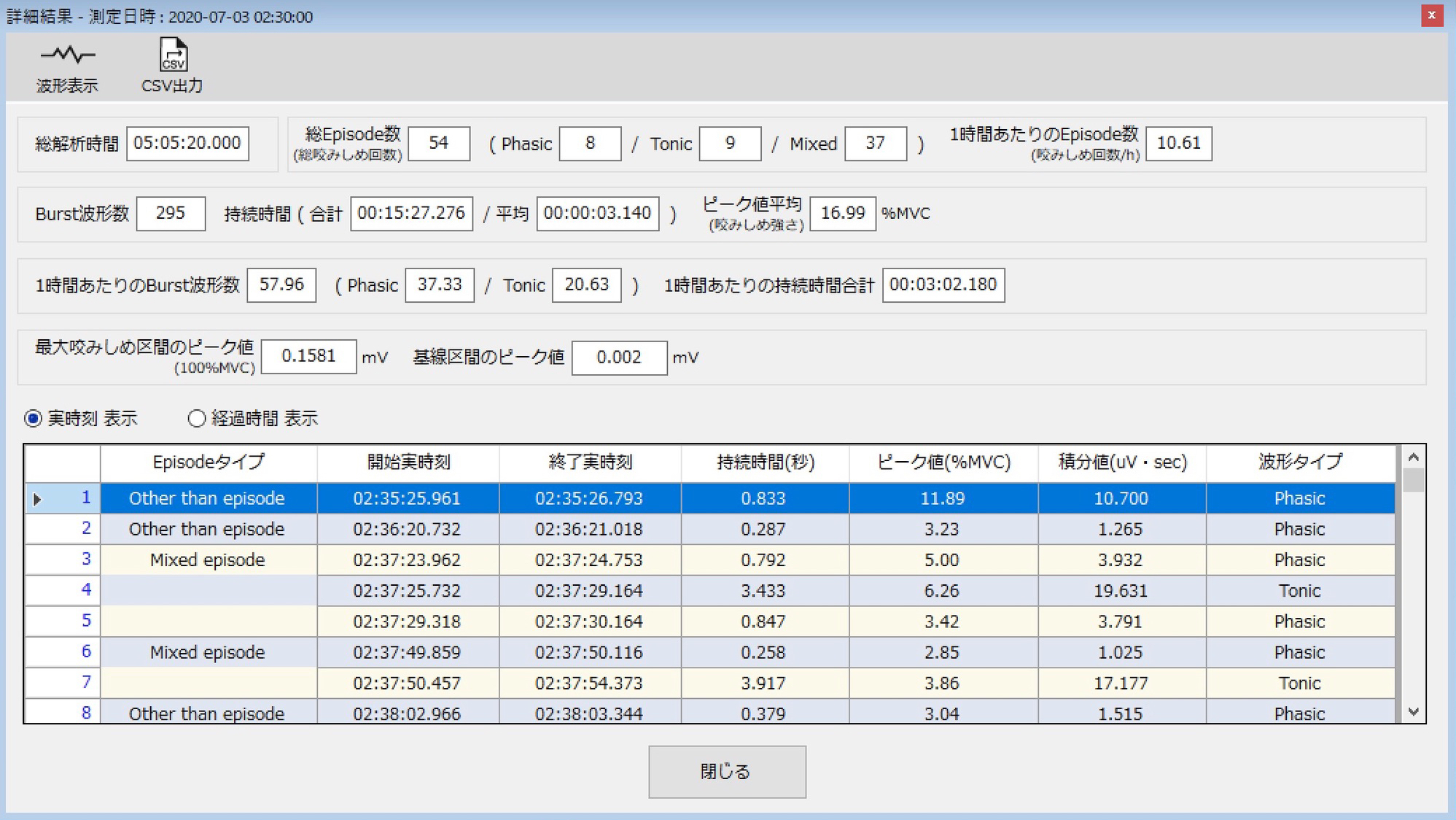Viewport: 1456px width, 820px height.
Task: Open the waveform display (波形表示)
Action: [67, 66]
